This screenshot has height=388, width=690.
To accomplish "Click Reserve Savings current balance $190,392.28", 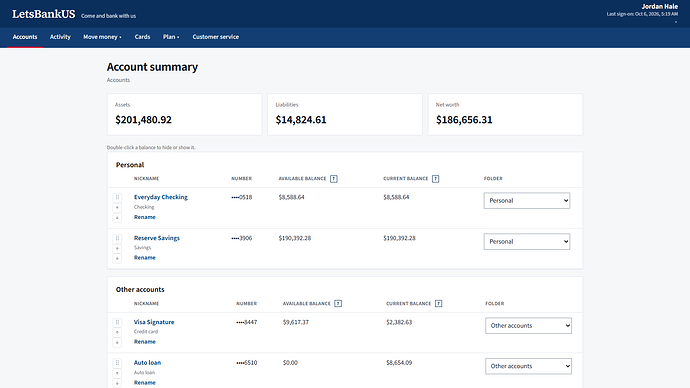I will point(400,238).
